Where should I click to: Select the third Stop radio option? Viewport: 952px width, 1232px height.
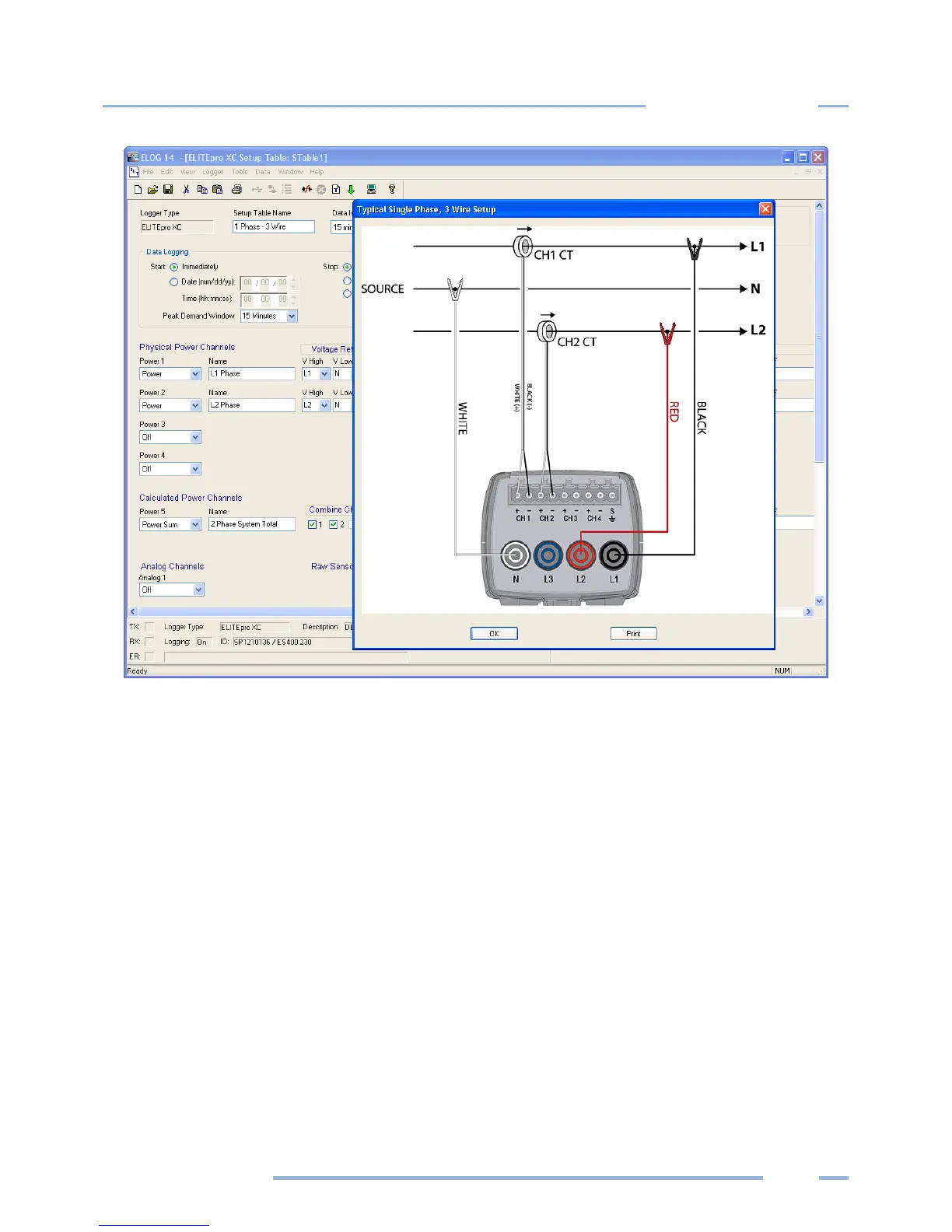(x=348, y=294)
